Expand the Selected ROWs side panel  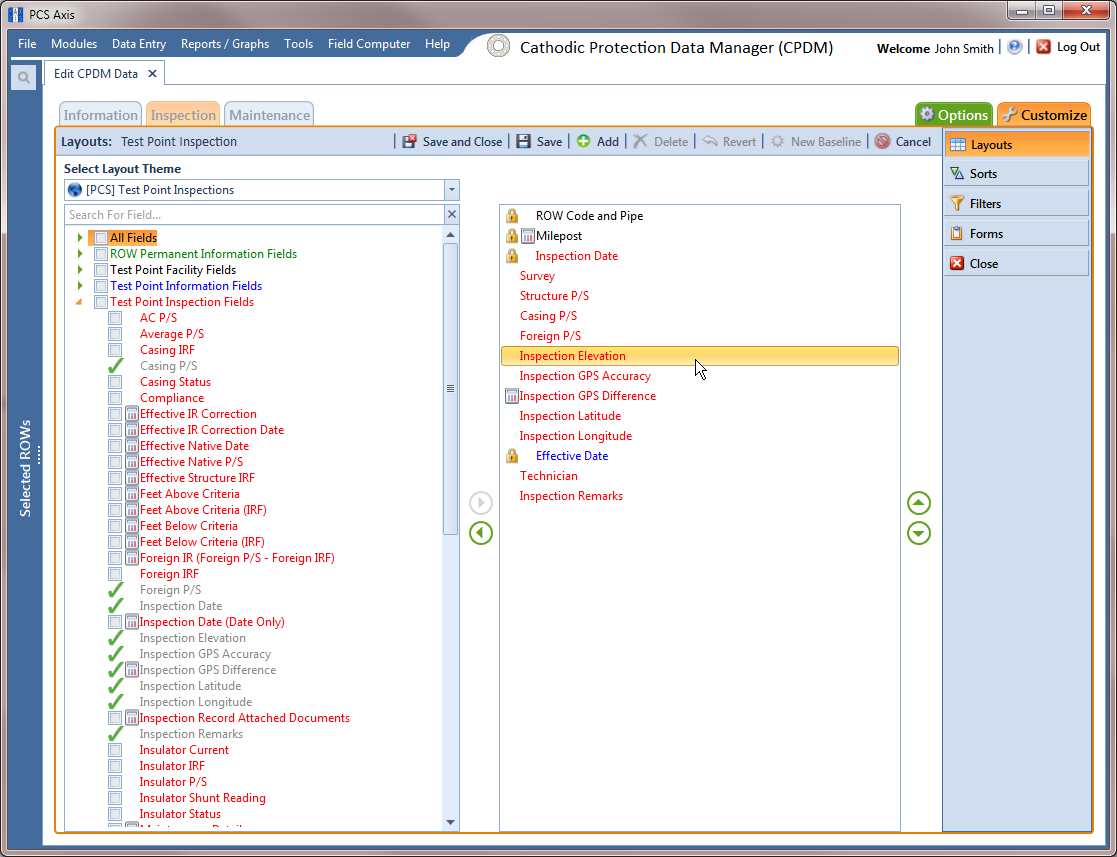pos(26,468)
